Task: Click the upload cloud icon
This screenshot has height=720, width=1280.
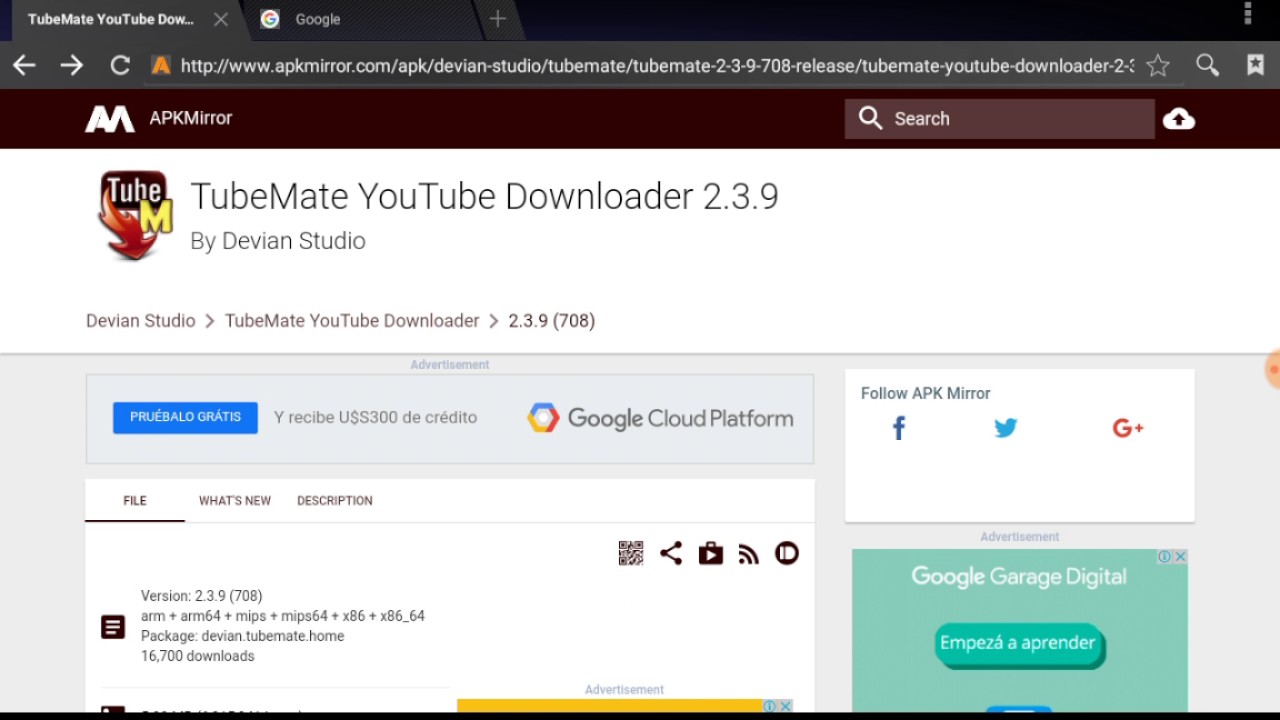Action: pos(1179,119)
